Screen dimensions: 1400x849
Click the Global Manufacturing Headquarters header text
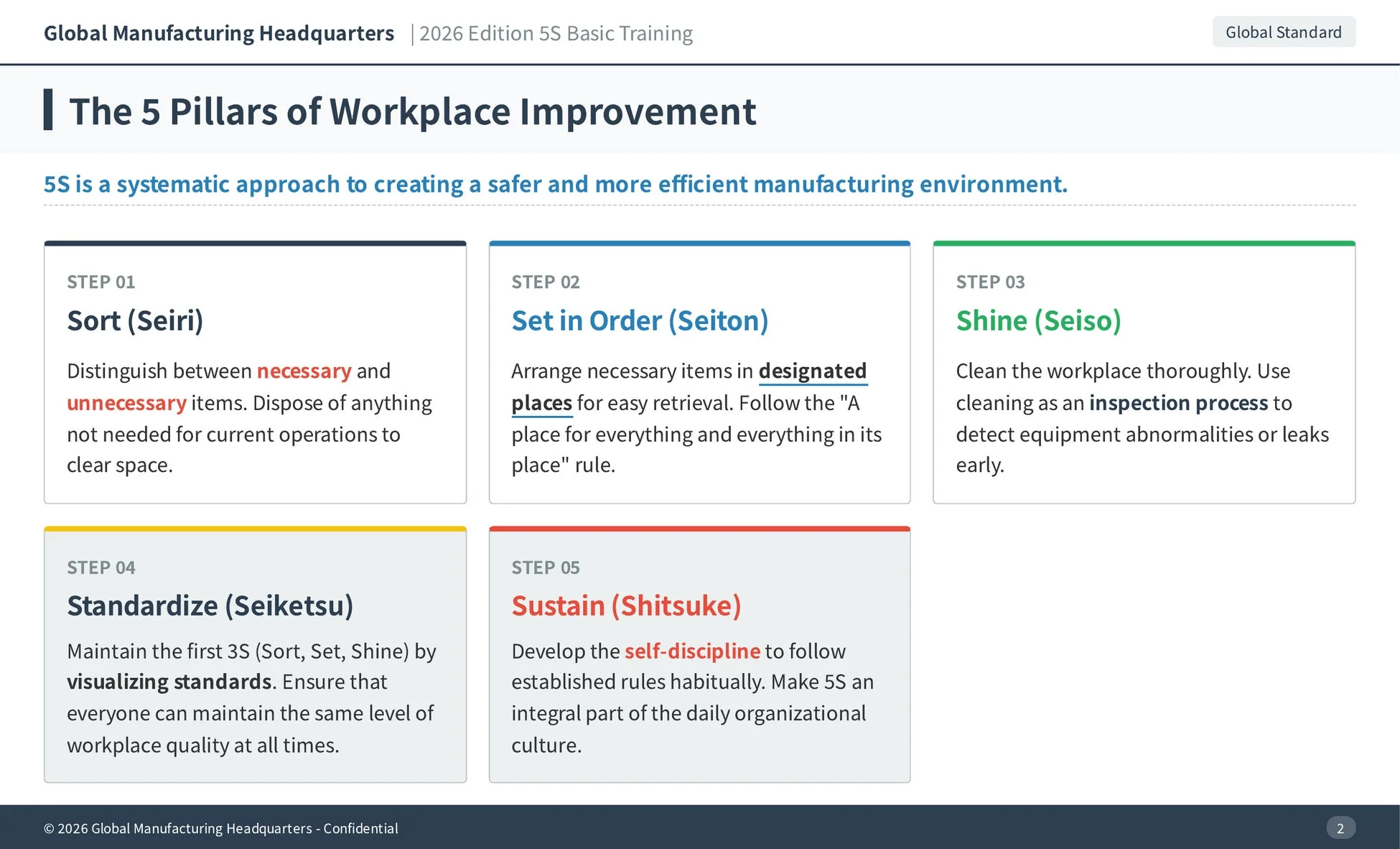click(x=219, y=34)
